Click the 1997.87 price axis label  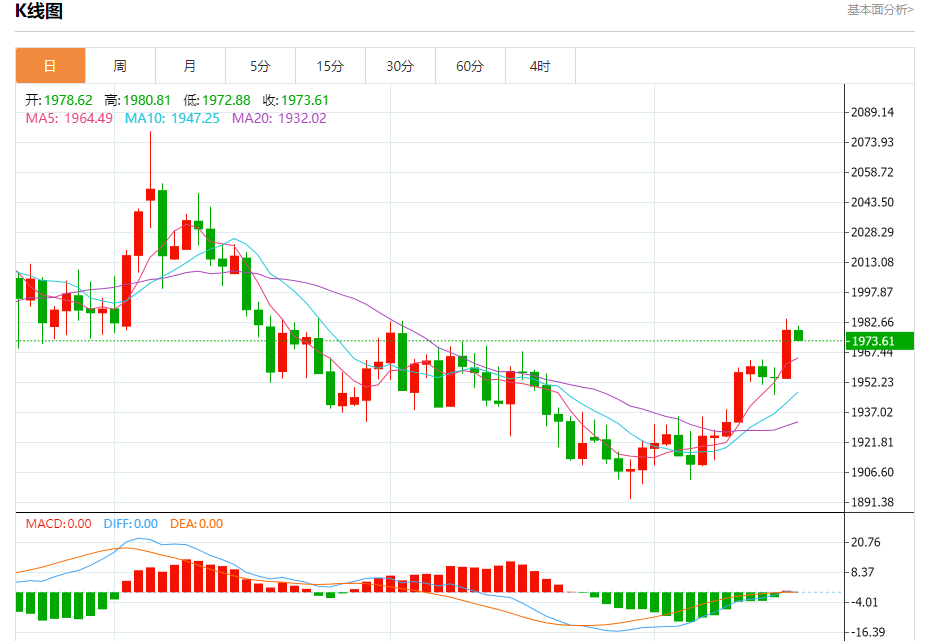(x=872, y=292)
